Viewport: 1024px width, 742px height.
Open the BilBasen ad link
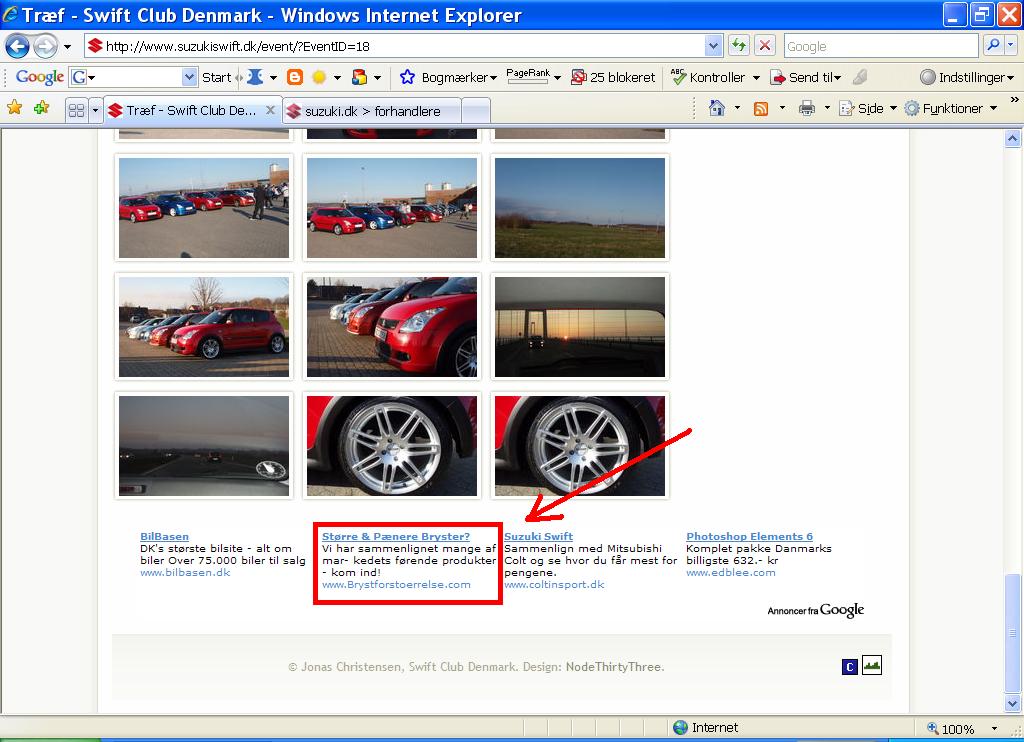point(164,537)
